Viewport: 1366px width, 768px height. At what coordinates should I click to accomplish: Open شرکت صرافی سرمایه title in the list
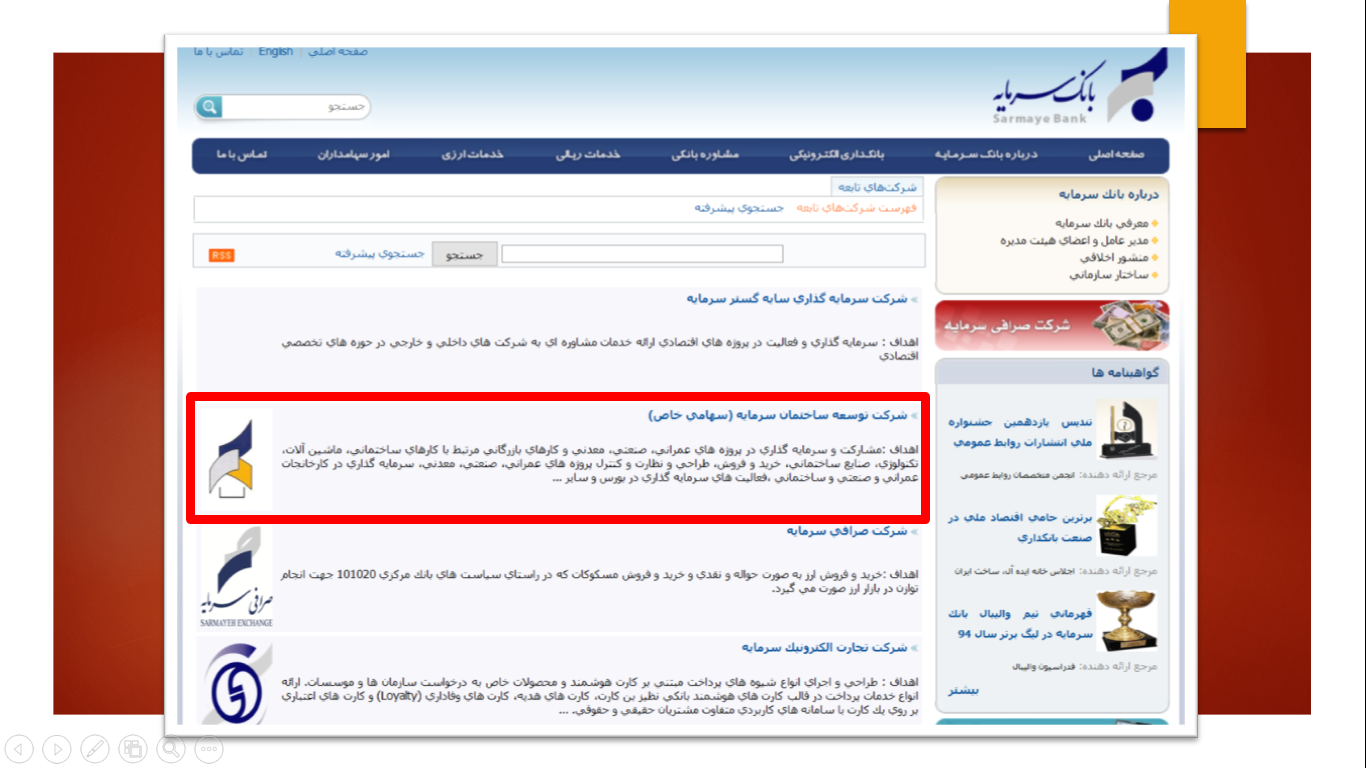[x=847, y=531]
